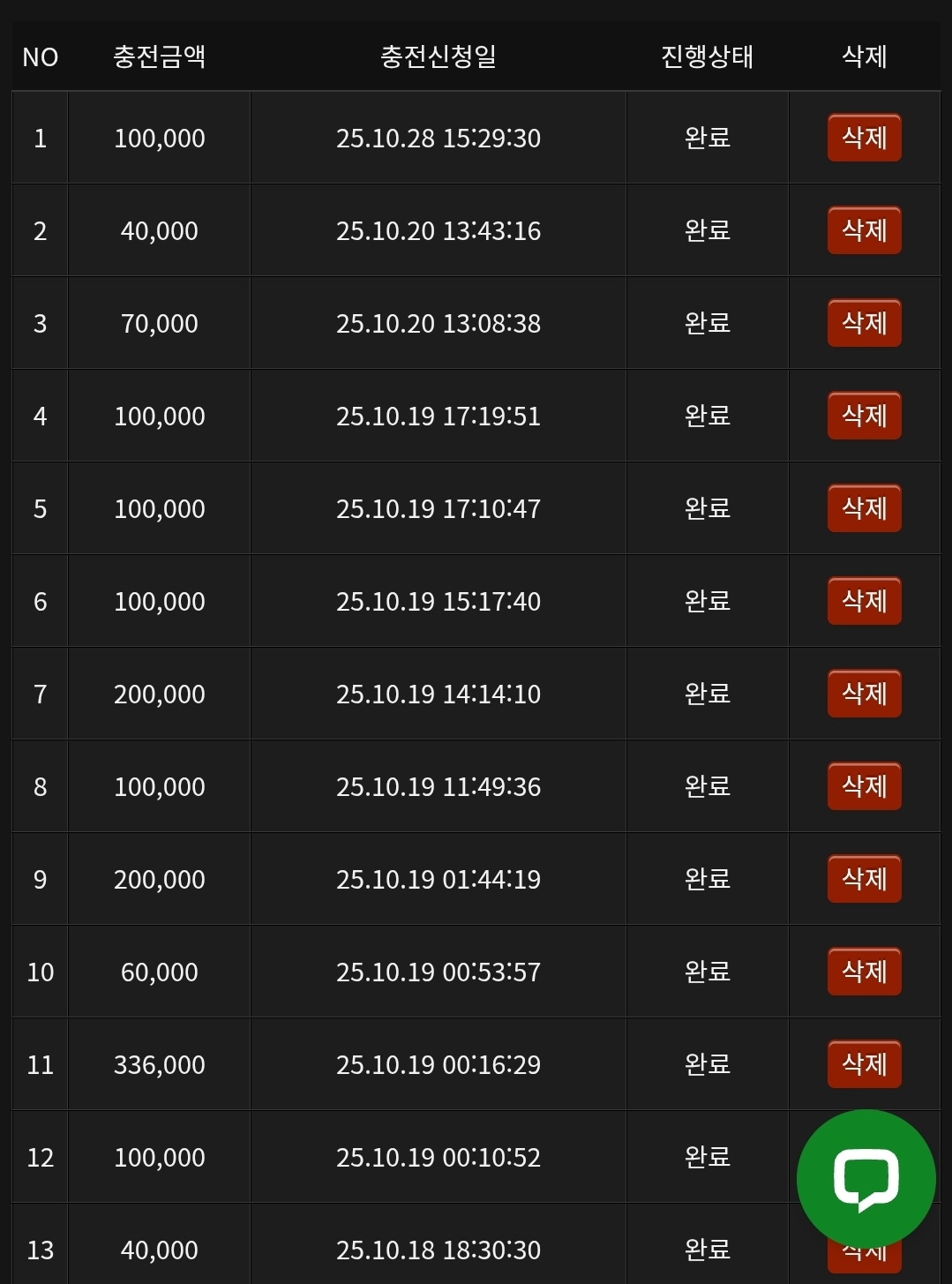Image resolution: width=952 pixels, height=1284 pixels.
Task: Delete row 2 charge of 40,000
Action: [x=864, y=230]
